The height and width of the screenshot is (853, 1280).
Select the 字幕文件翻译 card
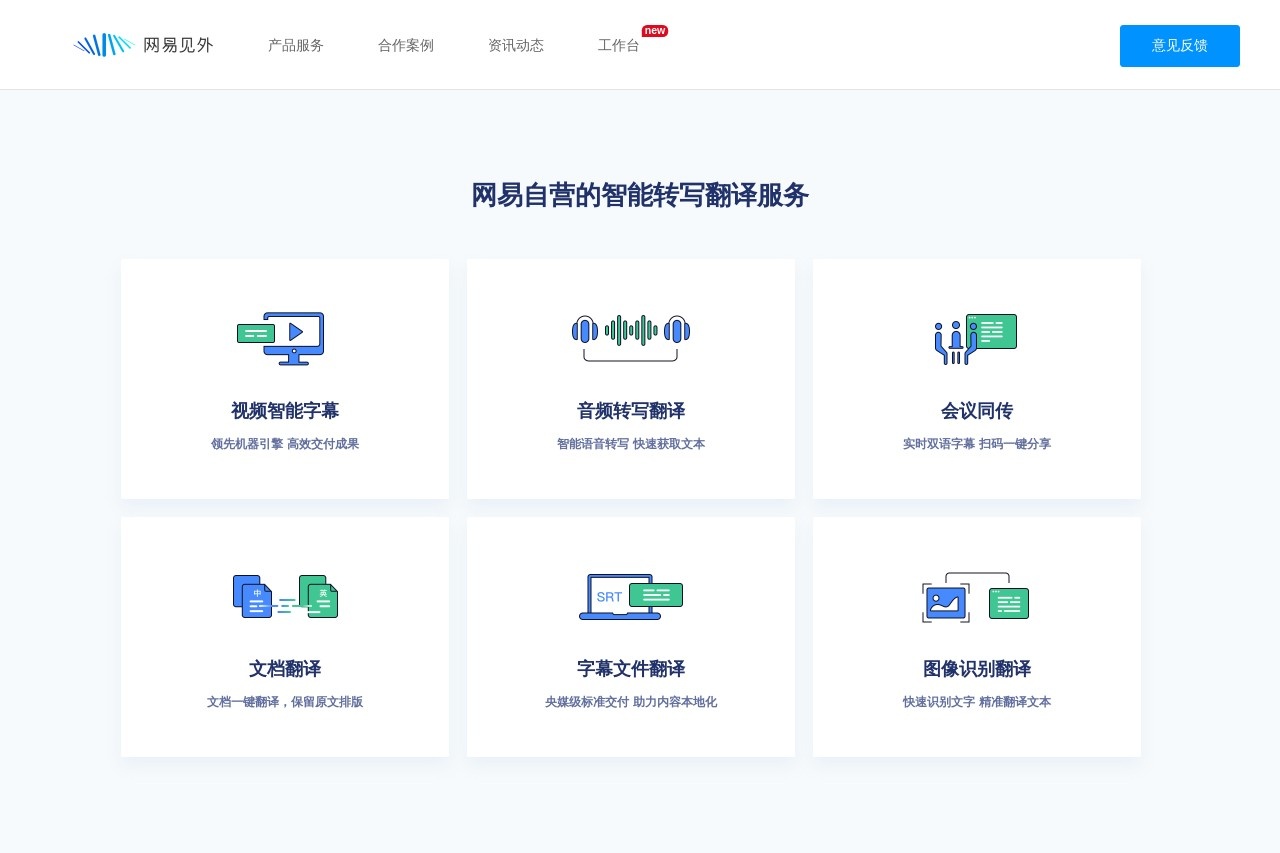point(631,636)
